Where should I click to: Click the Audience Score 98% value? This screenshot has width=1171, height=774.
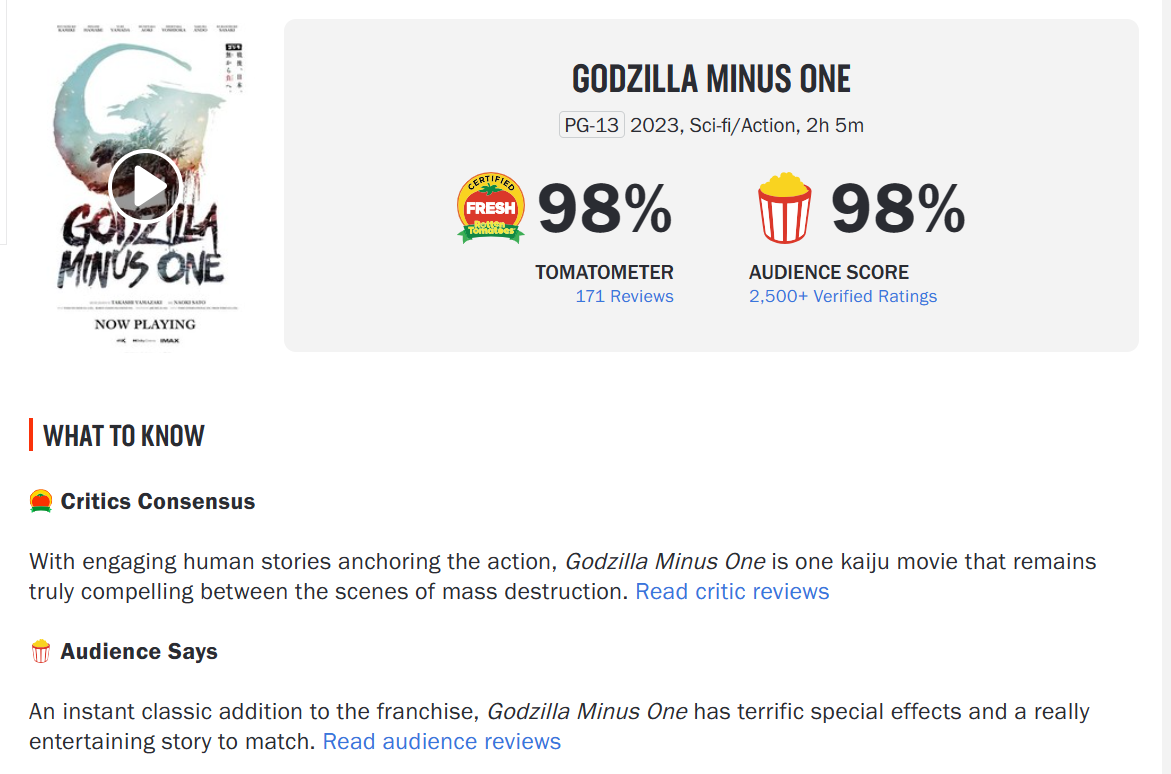point(898,210)
